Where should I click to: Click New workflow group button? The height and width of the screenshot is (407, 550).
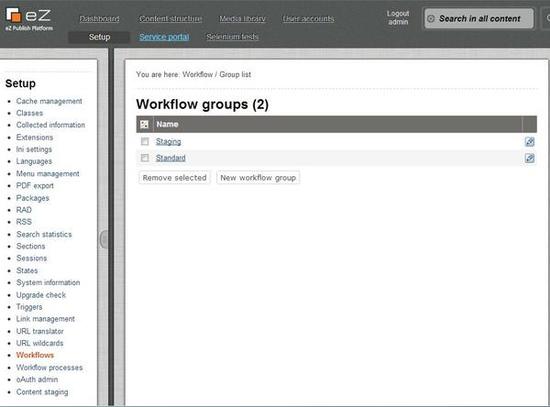pos(258,178)
